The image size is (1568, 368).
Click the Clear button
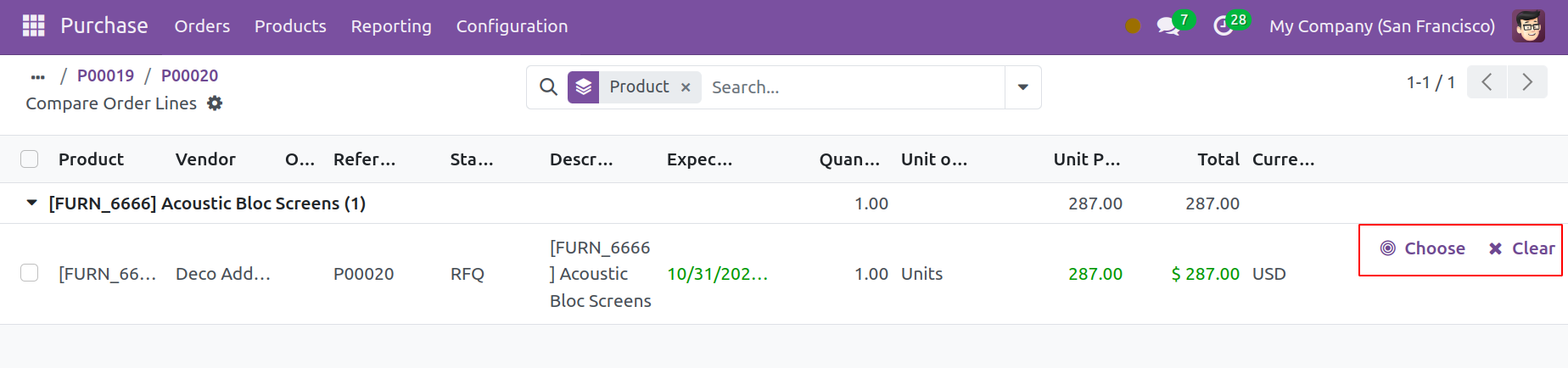[1521, 248]
